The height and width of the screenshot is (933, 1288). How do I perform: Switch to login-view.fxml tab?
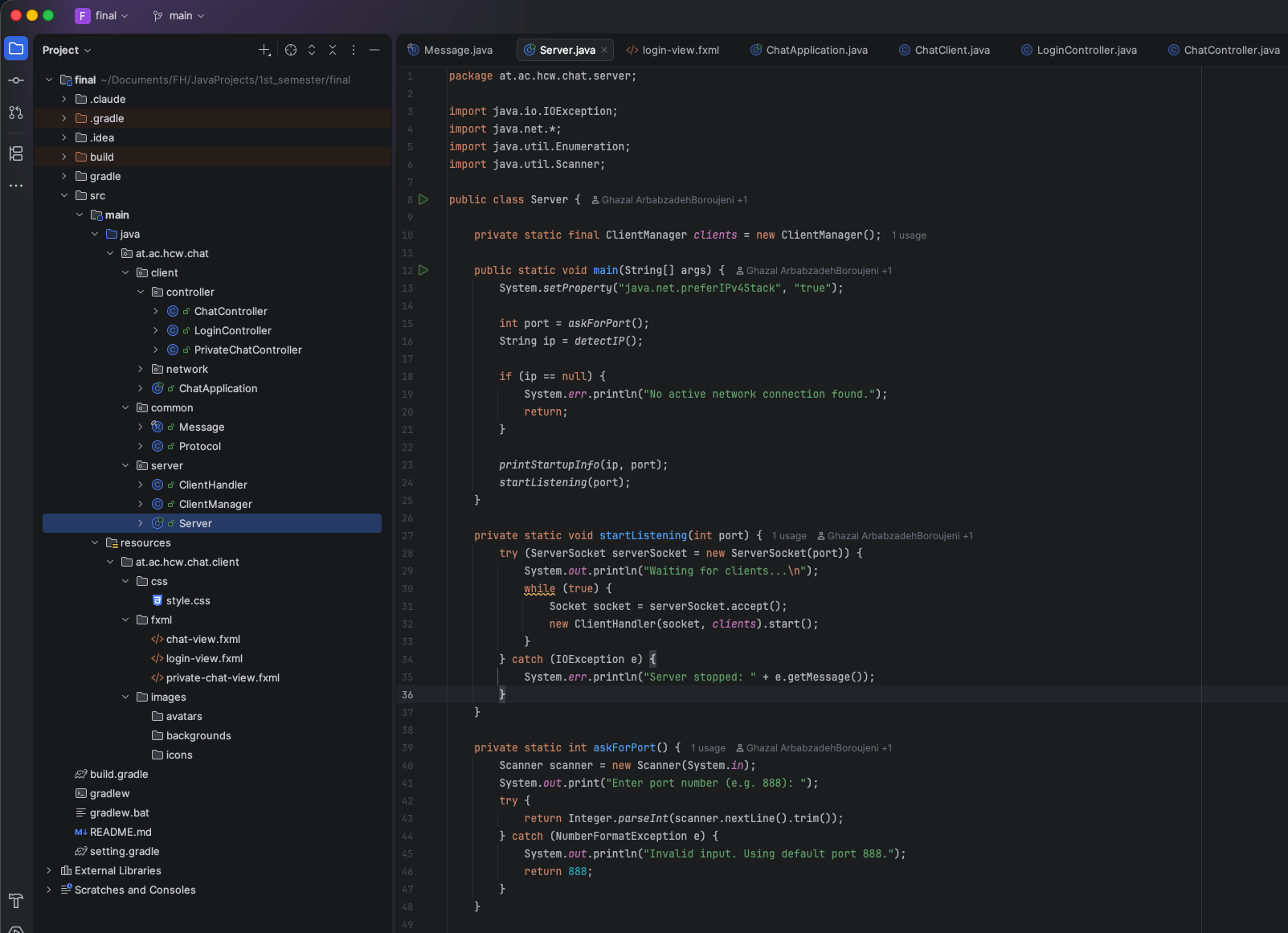(673, 50)
